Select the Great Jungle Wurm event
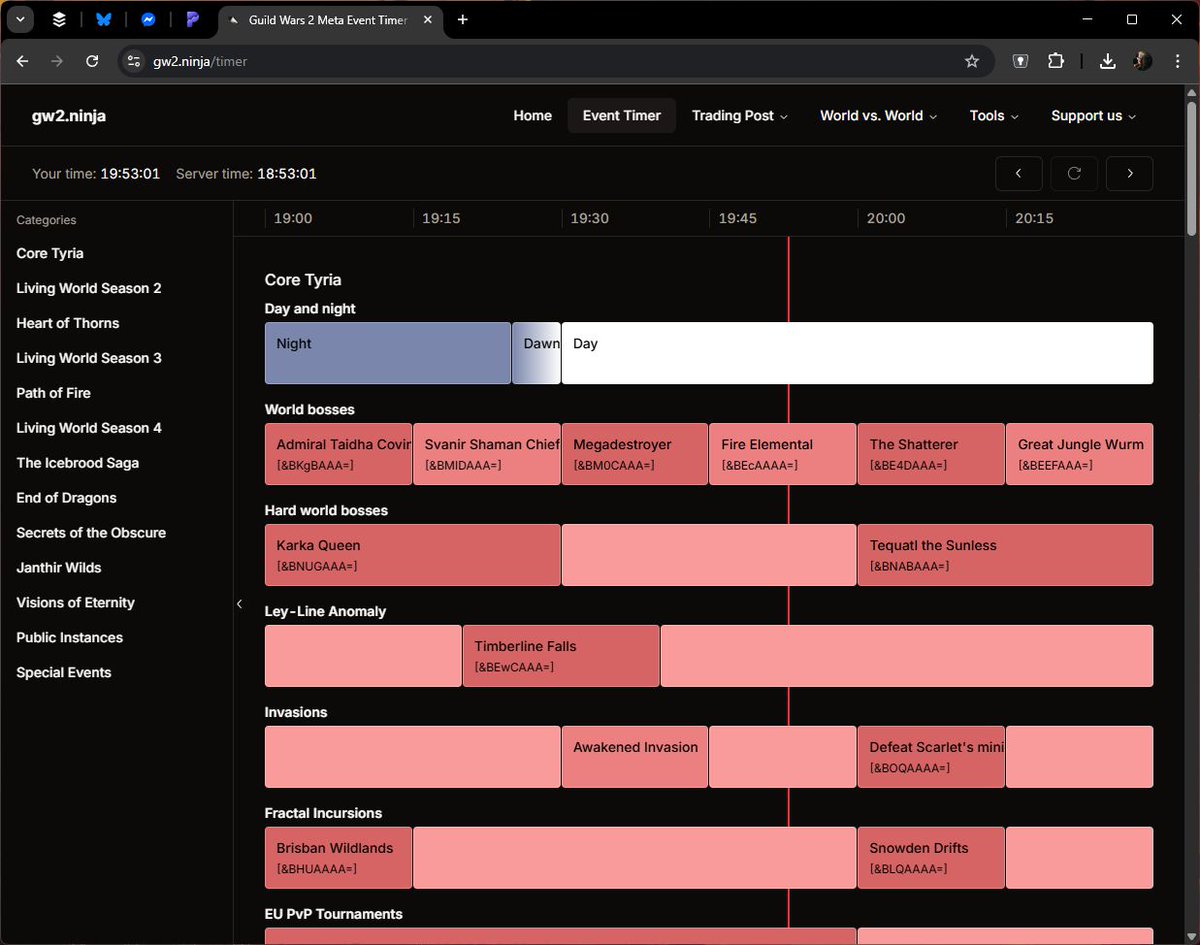The width and height of the screenshot is (1200, 945). coord(1080,454)
